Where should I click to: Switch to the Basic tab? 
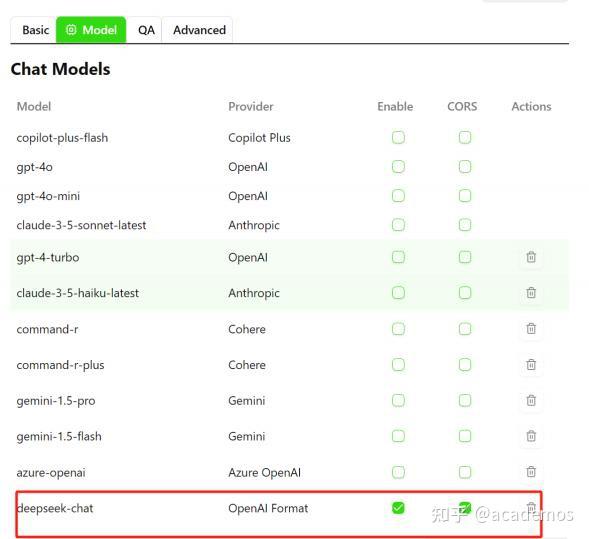coord(35,30)
